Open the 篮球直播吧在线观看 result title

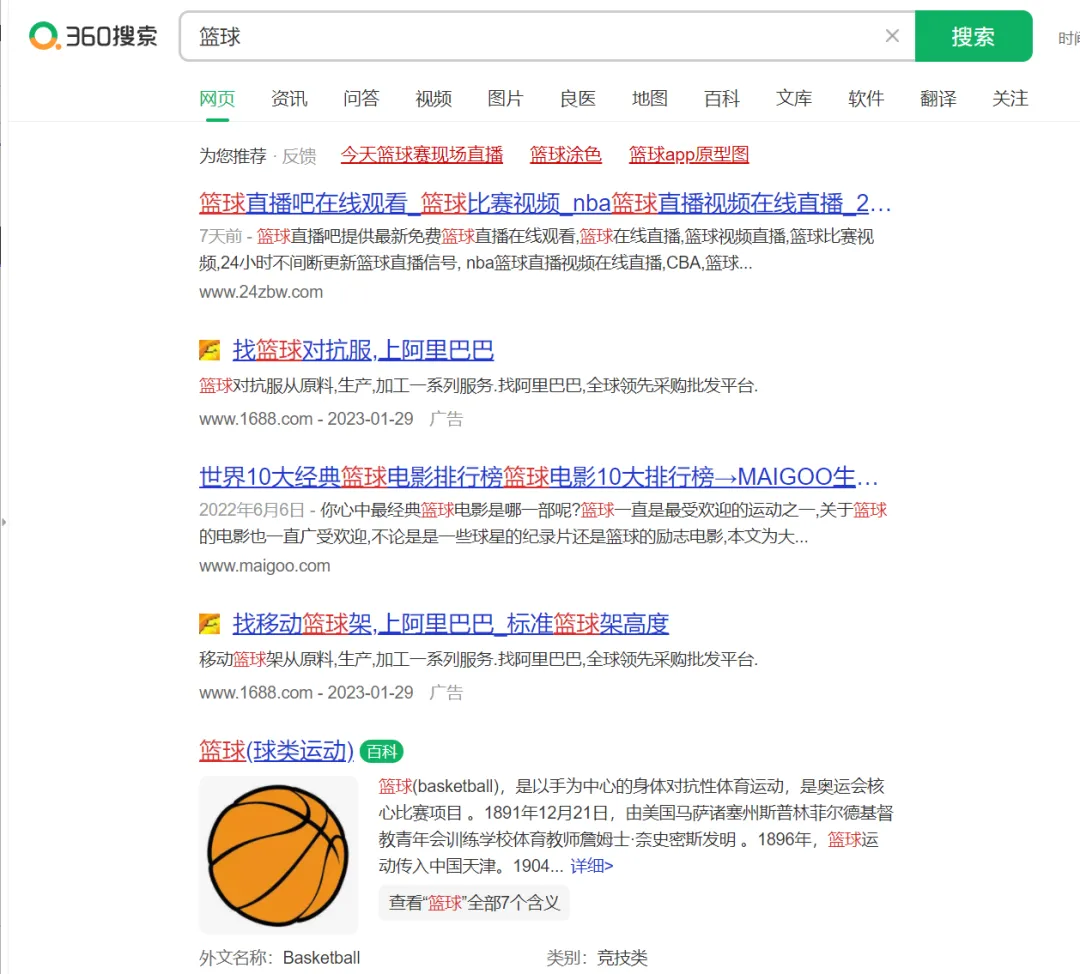coord(545,203)
